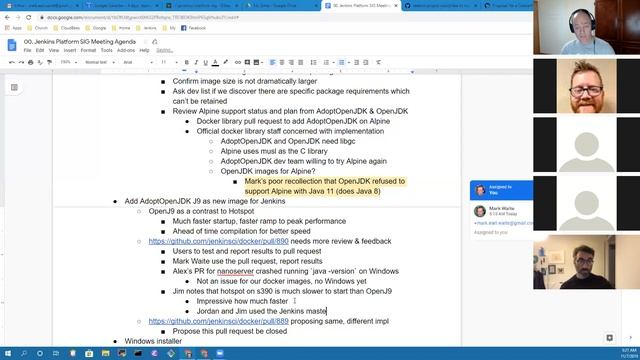Open Task View on the taskbar

(56, 353)
